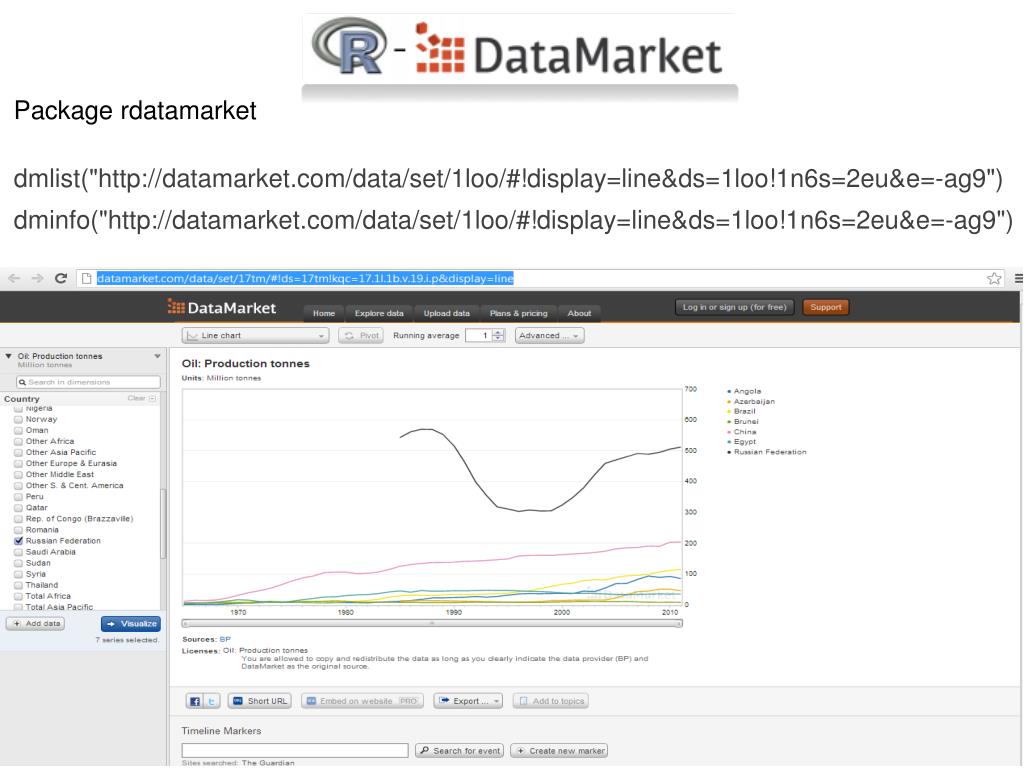1024x768 pixels.
Task: Check the Romania checkbox
Action: click(x=19, y=530)
